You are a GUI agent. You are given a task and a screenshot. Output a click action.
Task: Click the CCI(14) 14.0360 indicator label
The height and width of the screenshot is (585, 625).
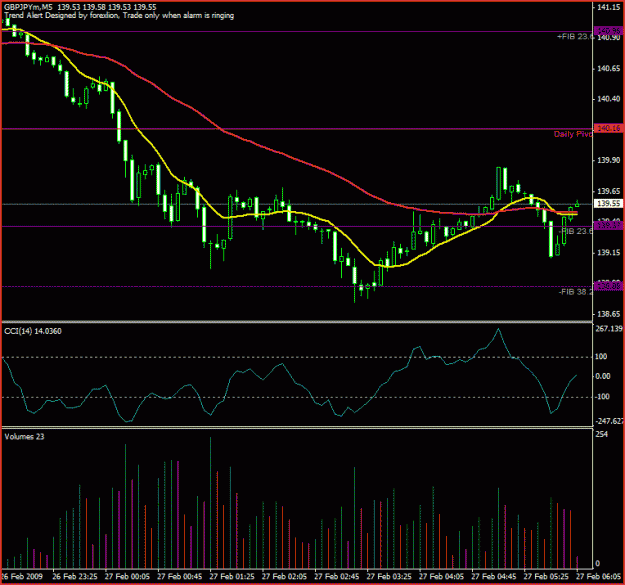(33, 331)
